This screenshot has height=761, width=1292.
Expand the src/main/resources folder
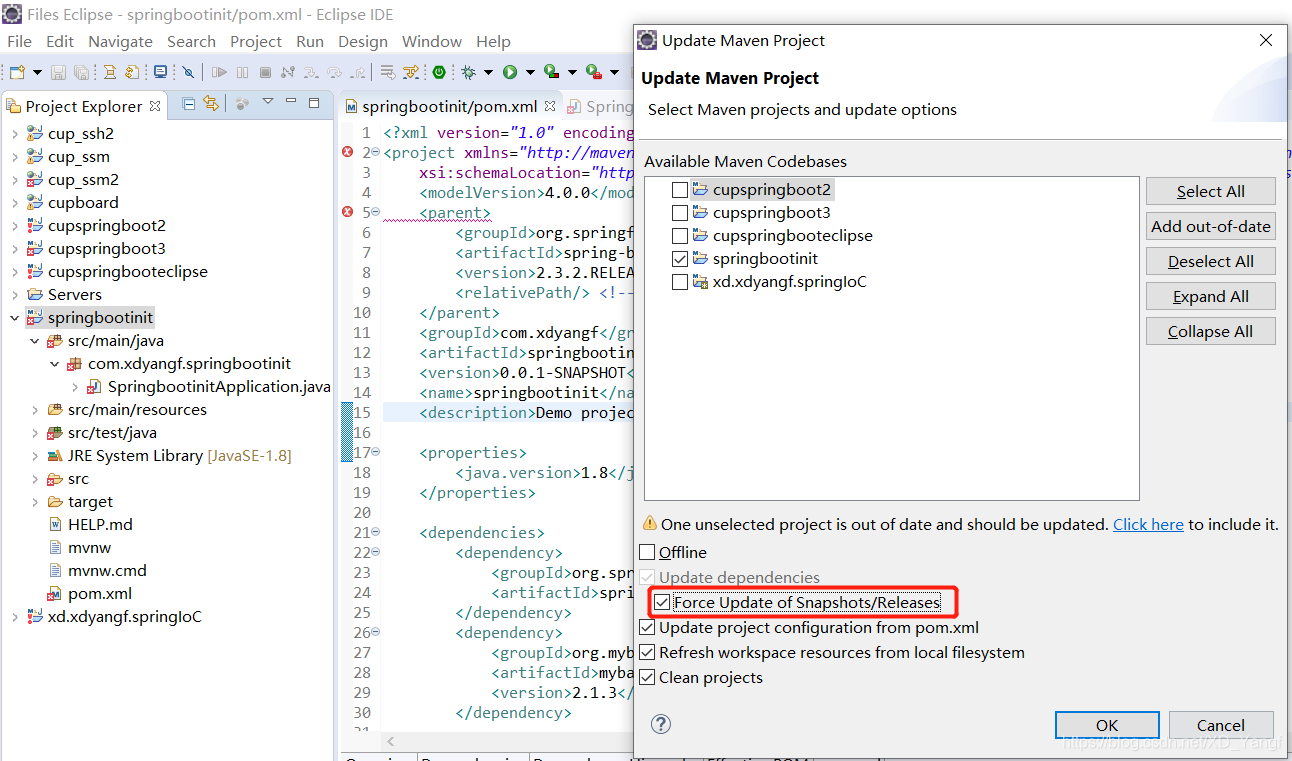pos(35,410)
